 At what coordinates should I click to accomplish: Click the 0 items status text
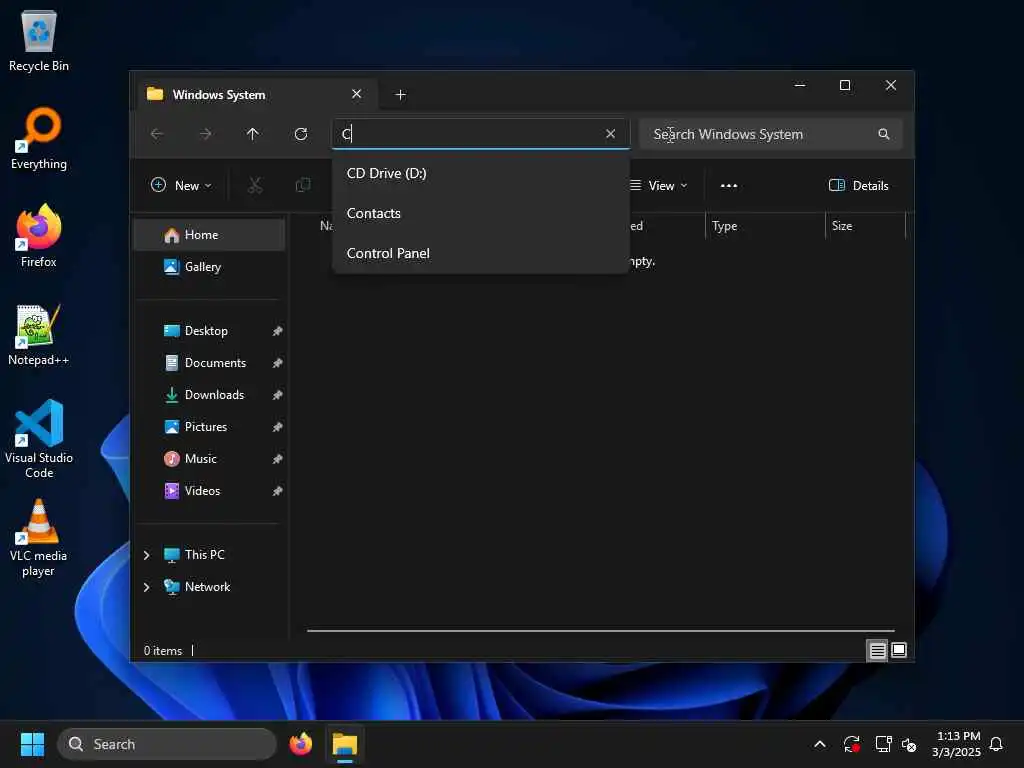163,651
